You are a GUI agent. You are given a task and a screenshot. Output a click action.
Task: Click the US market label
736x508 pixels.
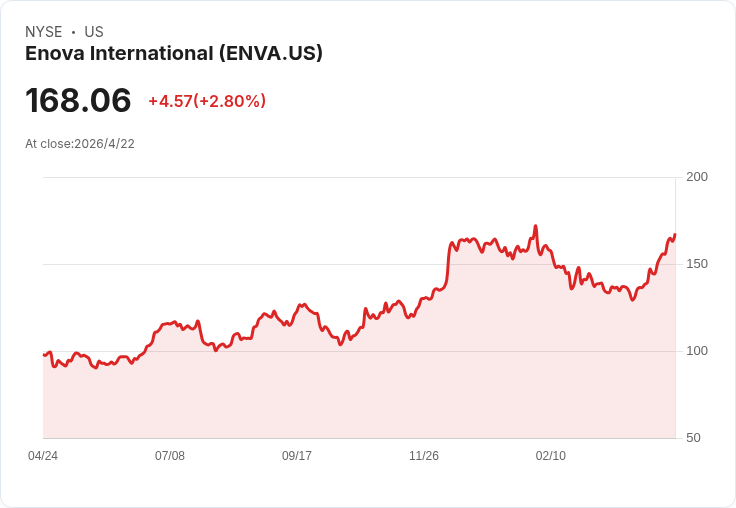point(94,32)
